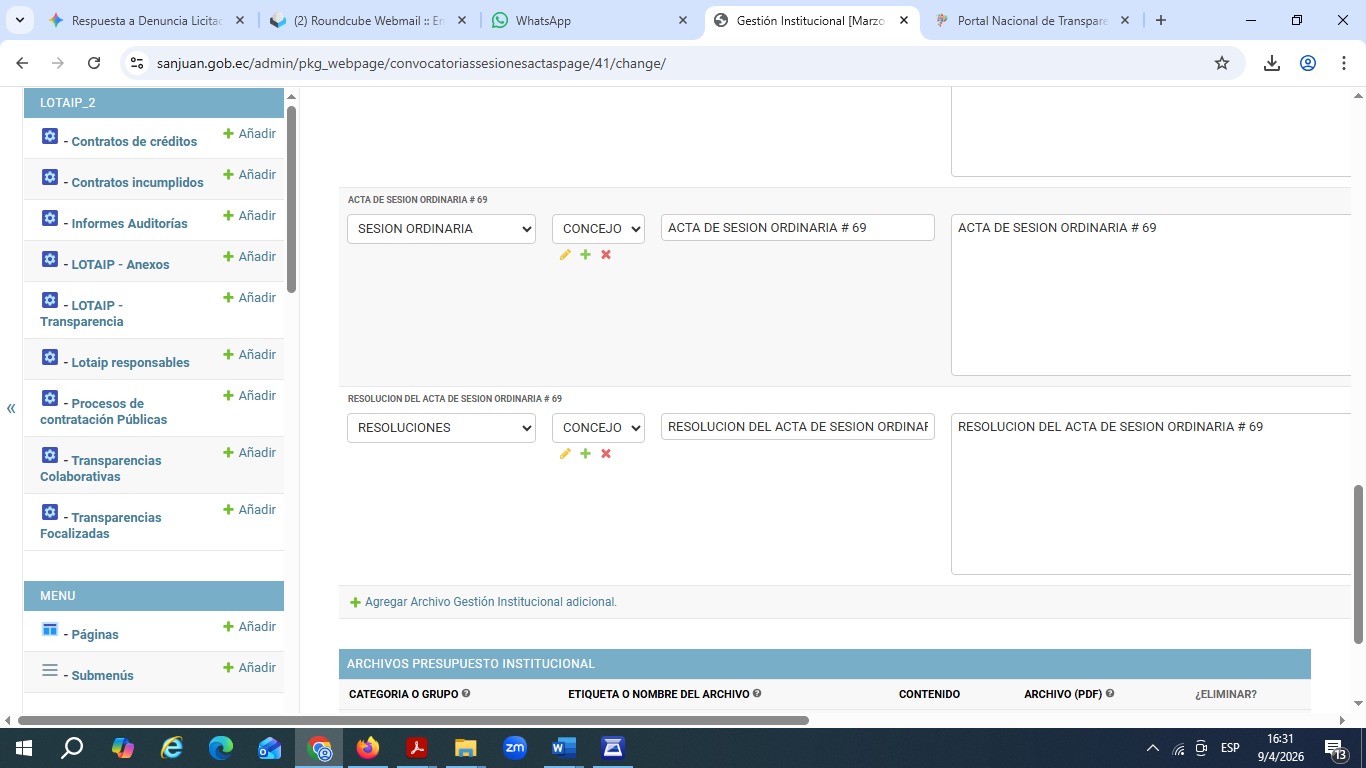Click the horizontal scrollbar at page bottom
The image size is (1366, 768).
click(413, 720)
